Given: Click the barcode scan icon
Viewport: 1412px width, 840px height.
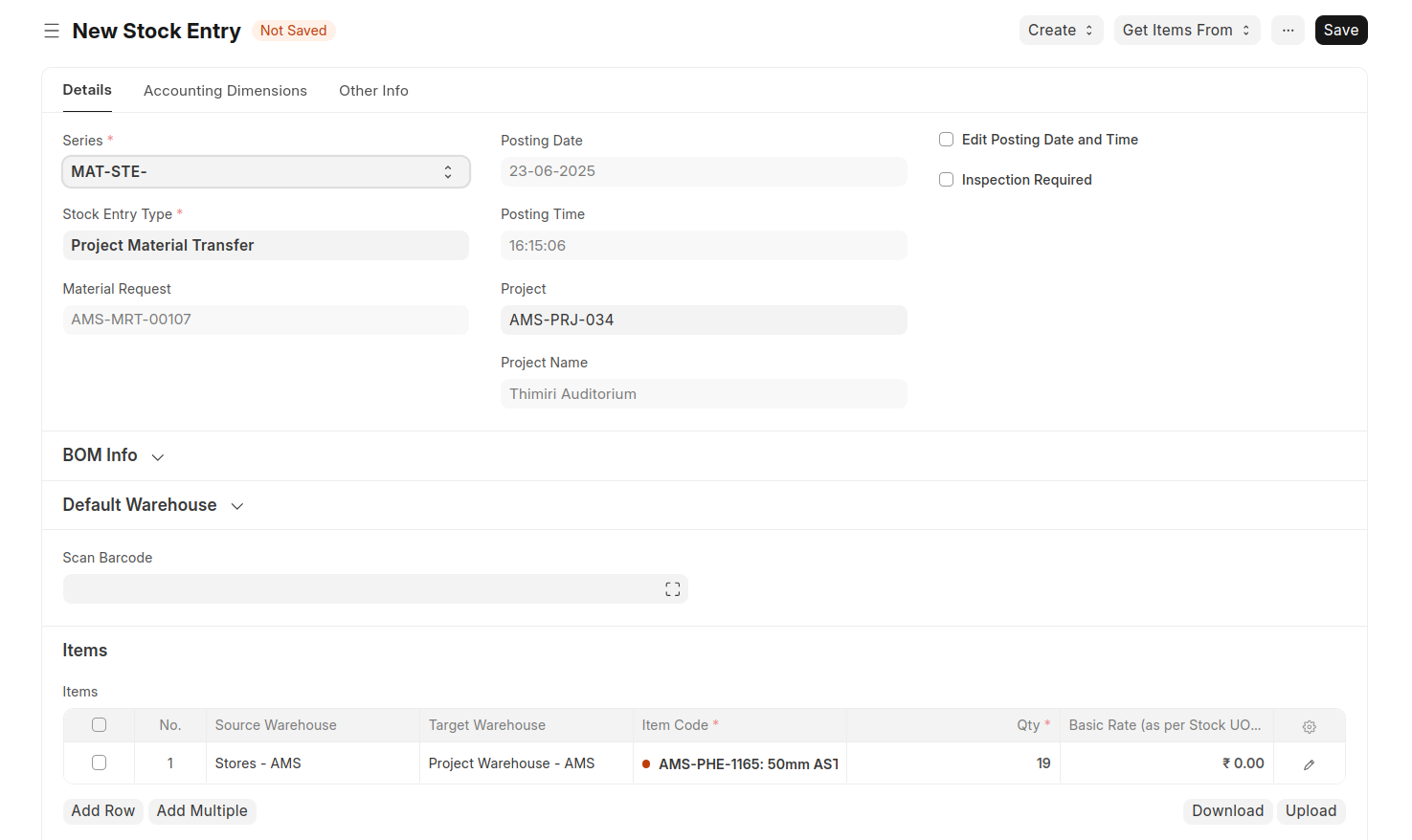Looking at the screenshot, I should (672, 589).
